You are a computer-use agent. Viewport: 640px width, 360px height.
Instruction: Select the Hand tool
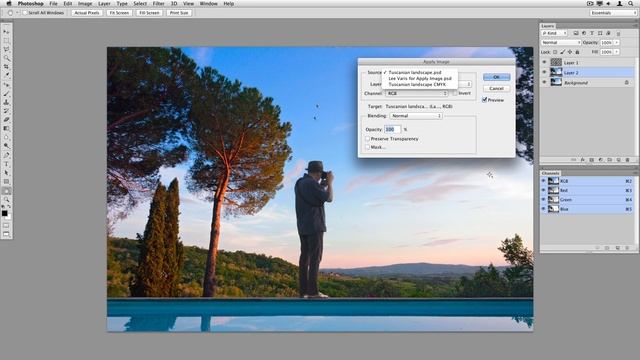click(7, 191)
